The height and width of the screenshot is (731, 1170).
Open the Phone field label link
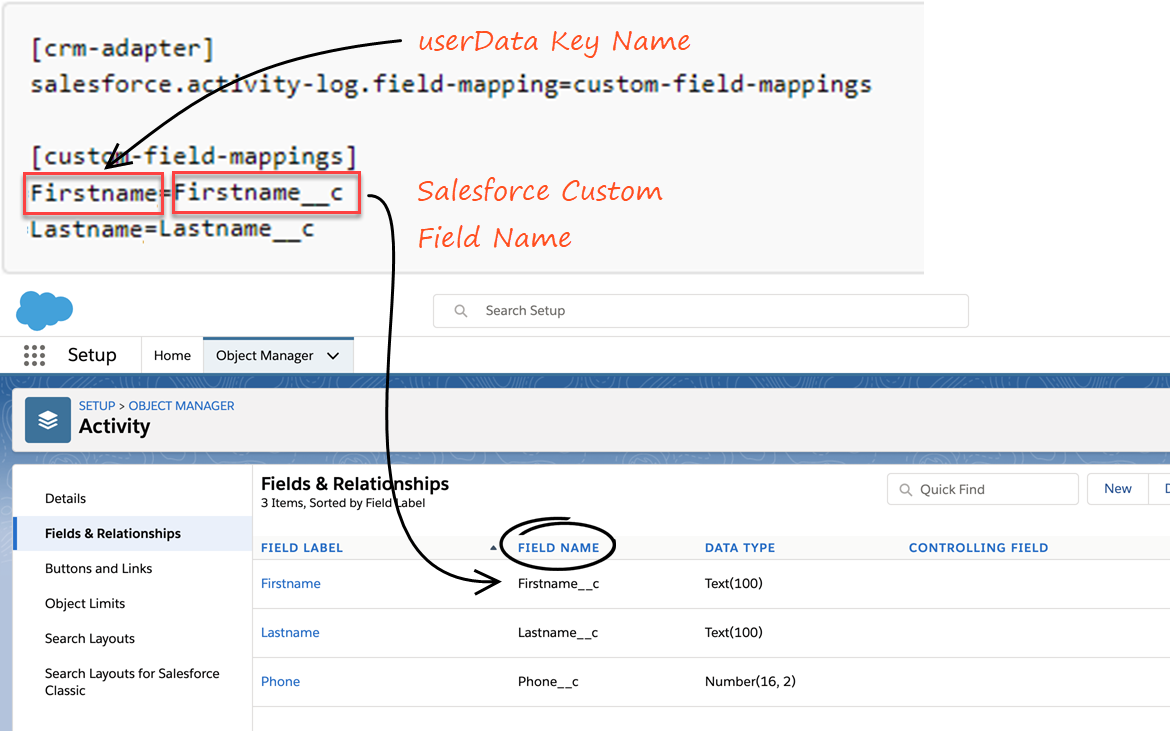click(x=280, y=682)
